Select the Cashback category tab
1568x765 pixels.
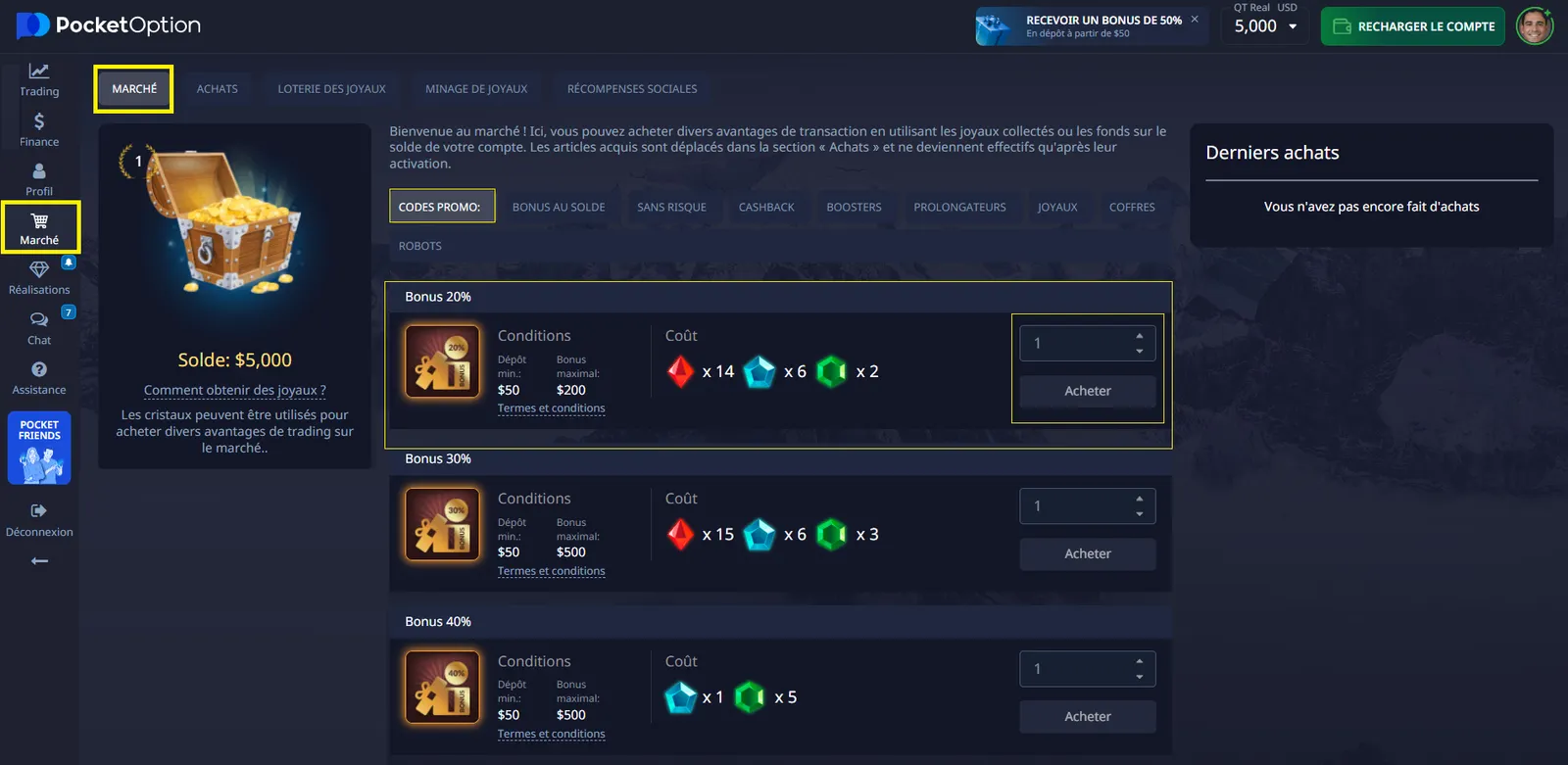(765, 208)
